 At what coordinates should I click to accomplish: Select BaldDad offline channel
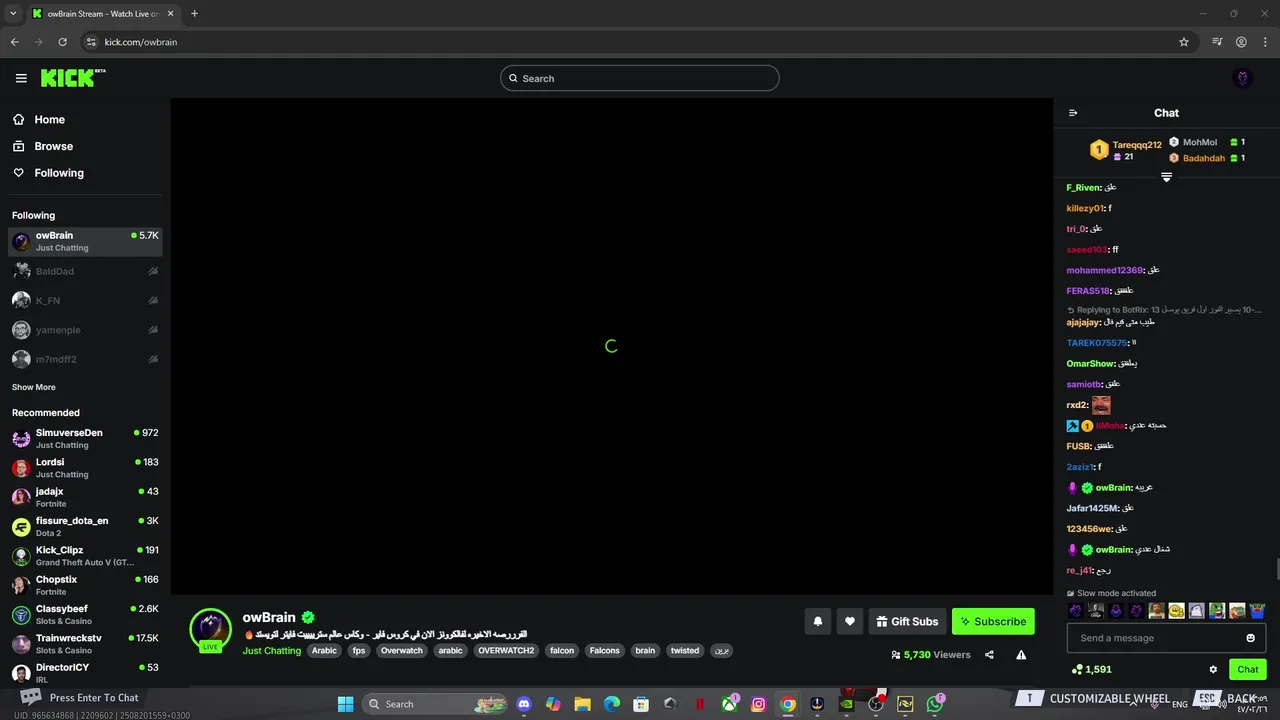click(85, 271)
